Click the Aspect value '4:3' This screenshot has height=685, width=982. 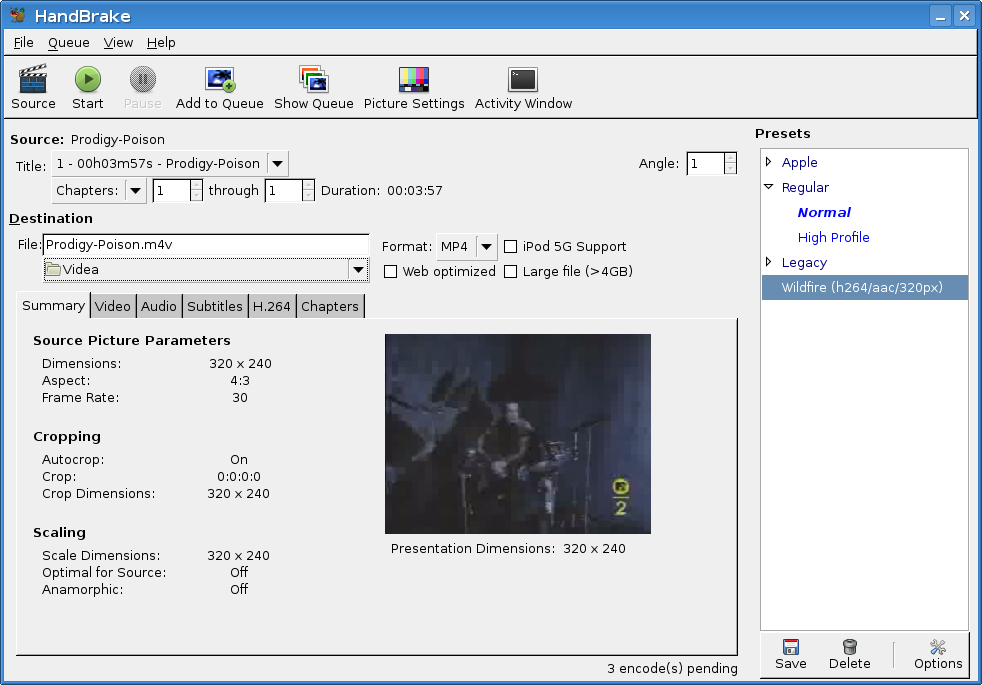240,381
